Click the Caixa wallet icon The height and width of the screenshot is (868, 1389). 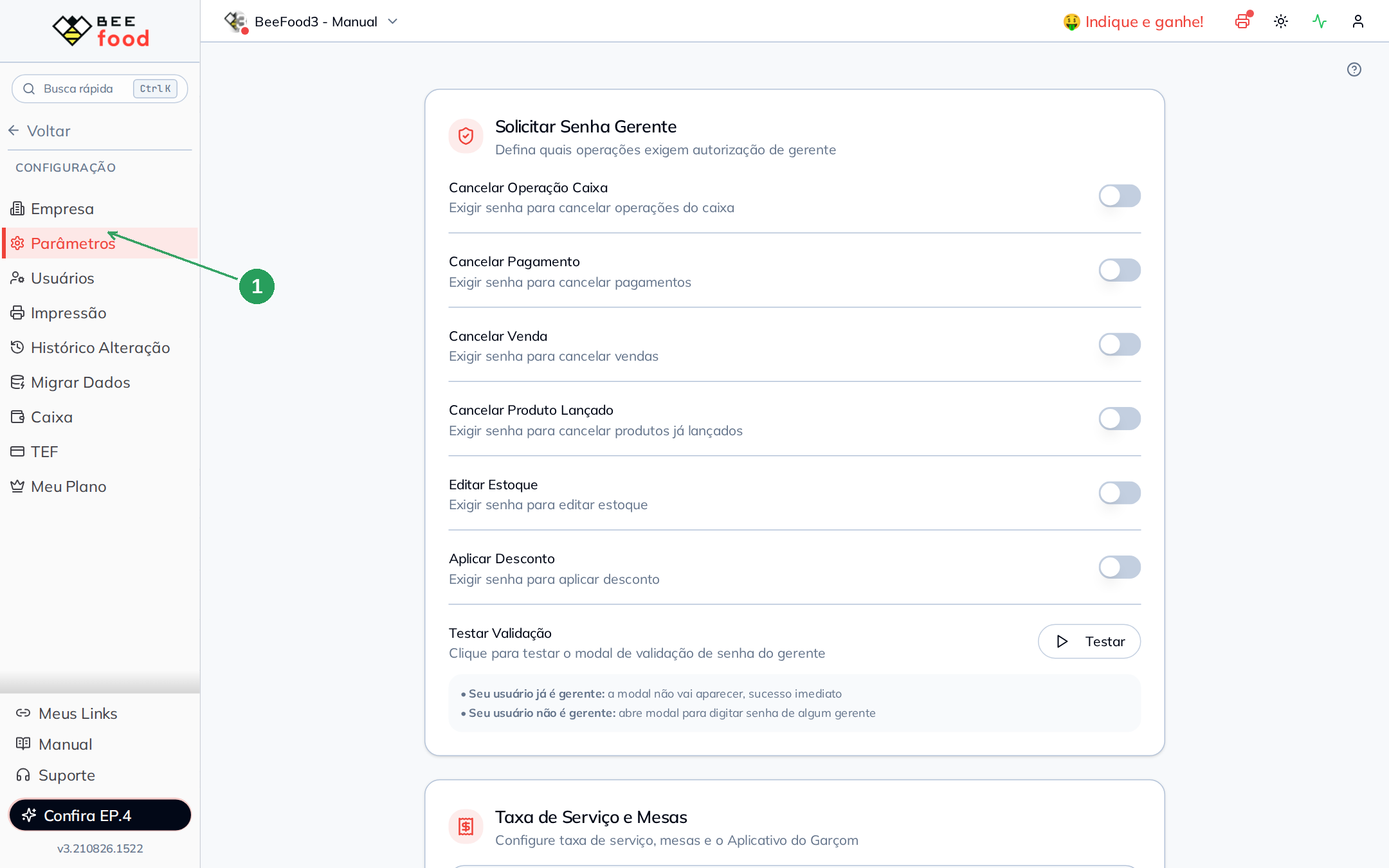[x=17, y=417]
